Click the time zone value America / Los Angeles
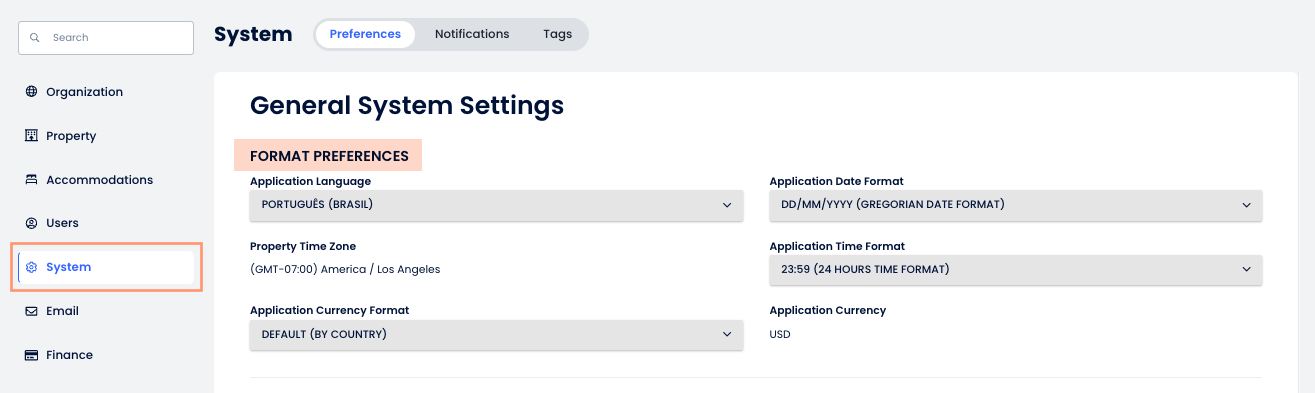The height and width of the screenshot is (393, 1315). 345,269
